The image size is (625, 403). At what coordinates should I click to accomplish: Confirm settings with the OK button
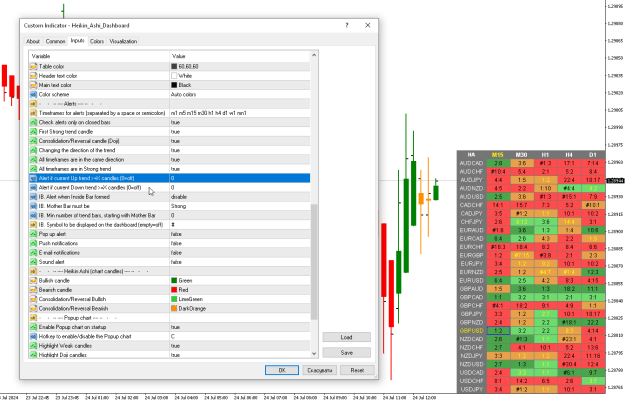[x=282, y=370]
